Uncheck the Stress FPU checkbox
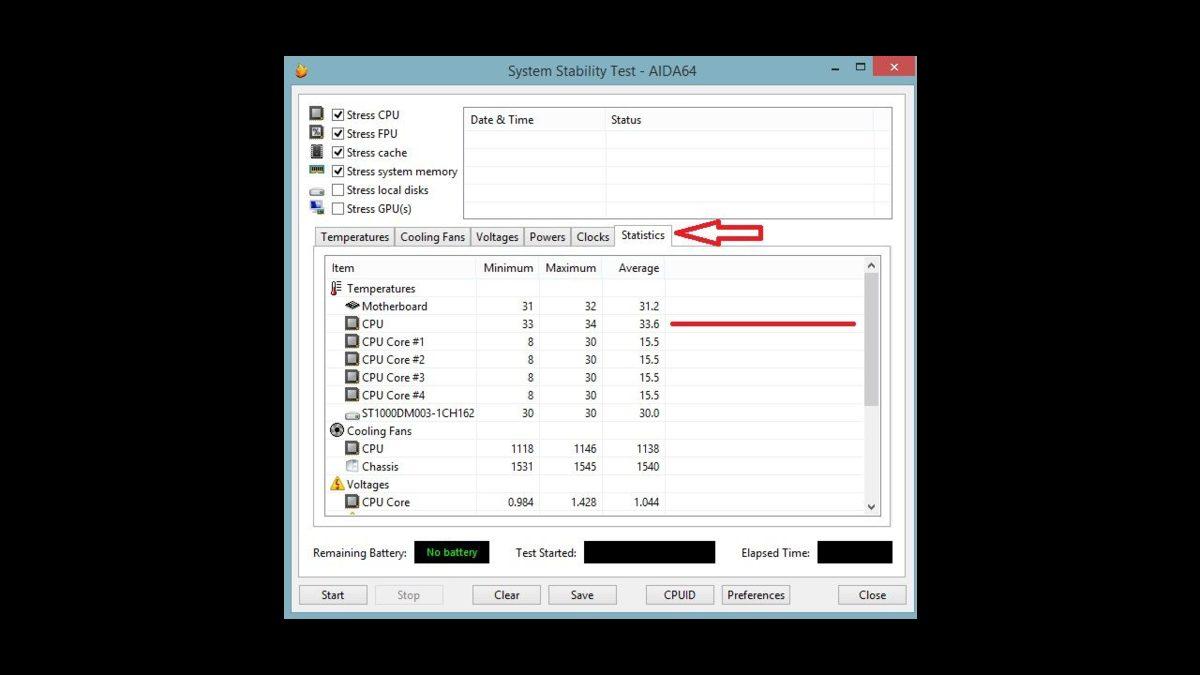Image resolution: width=1200 pixels, height=675 pixels. pyautogui.click(x=337, y=132)
